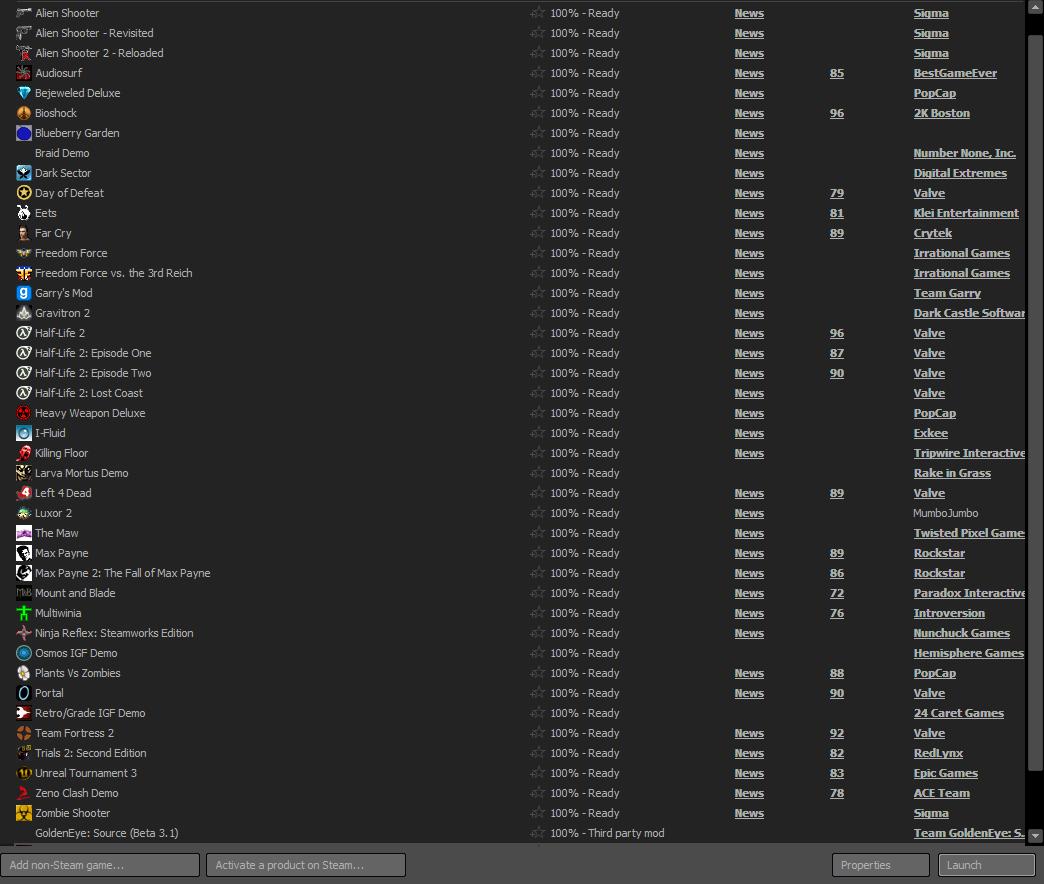Select the Far Cry icon

pos(24,233)
